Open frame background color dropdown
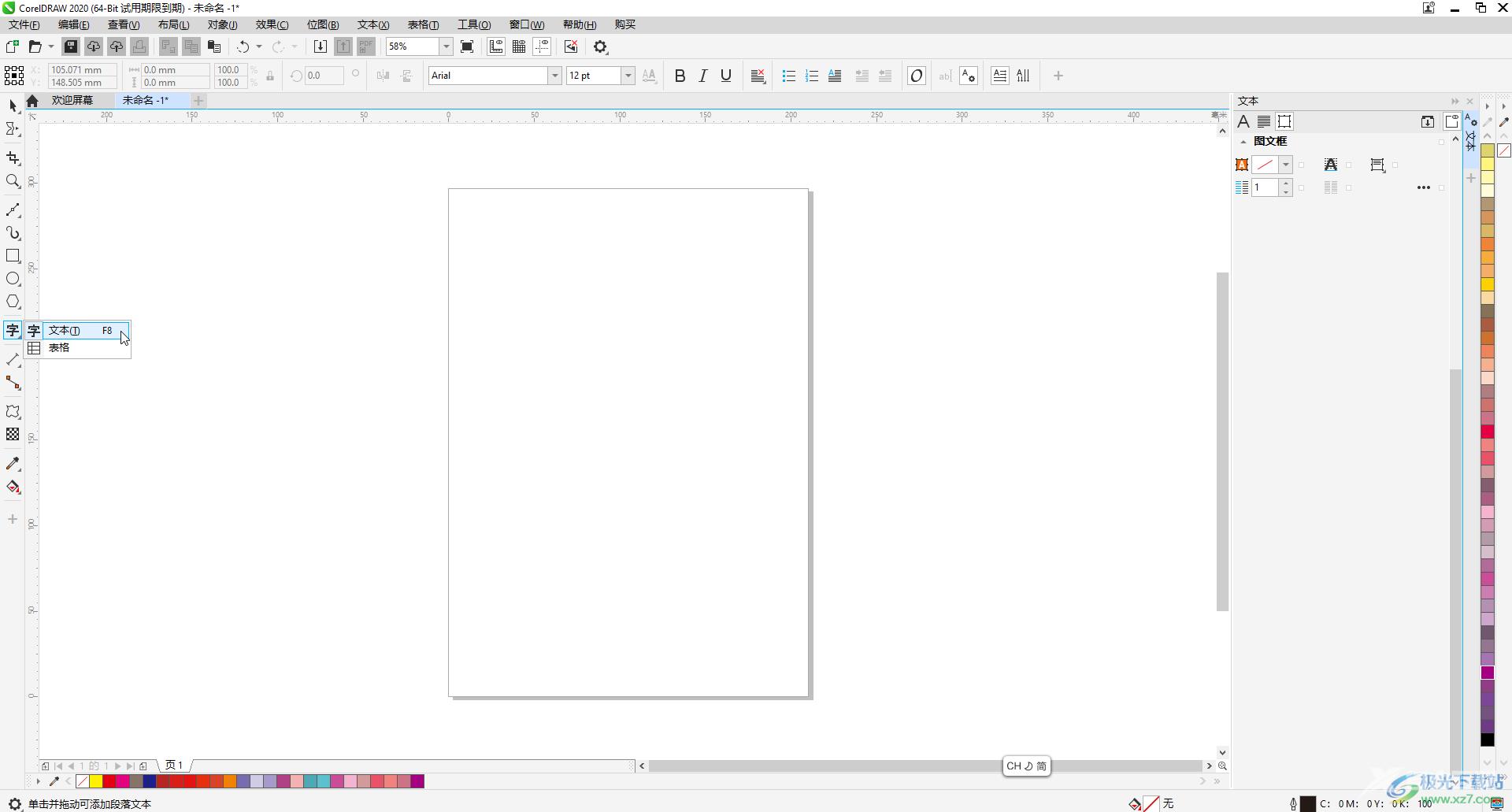Viewport: 1512px width, 812px height. click(x=1285, y=165)
